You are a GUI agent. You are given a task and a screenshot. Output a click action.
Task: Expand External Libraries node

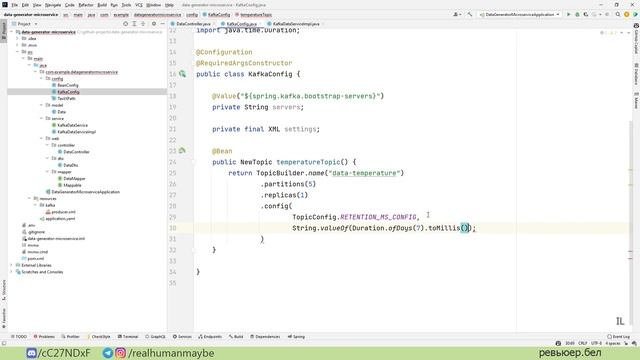pos(11,265)
